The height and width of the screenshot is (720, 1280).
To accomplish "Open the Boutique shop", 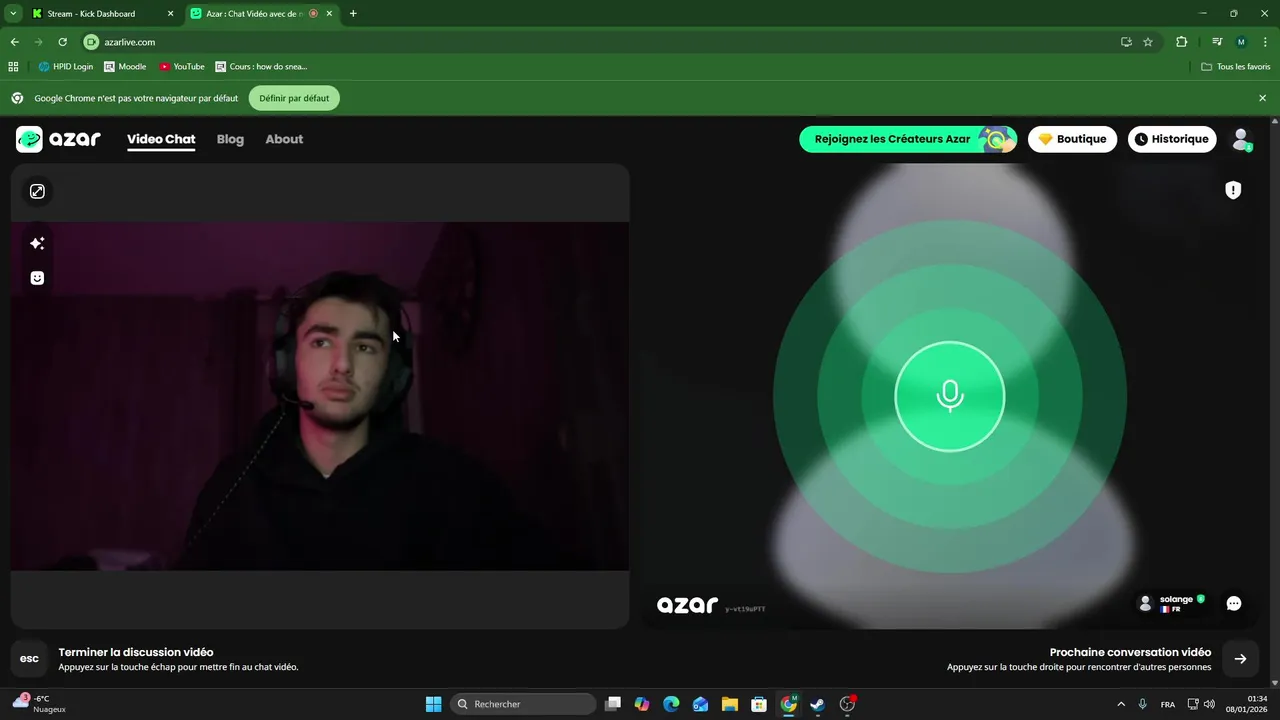I will click(1072, 139).
